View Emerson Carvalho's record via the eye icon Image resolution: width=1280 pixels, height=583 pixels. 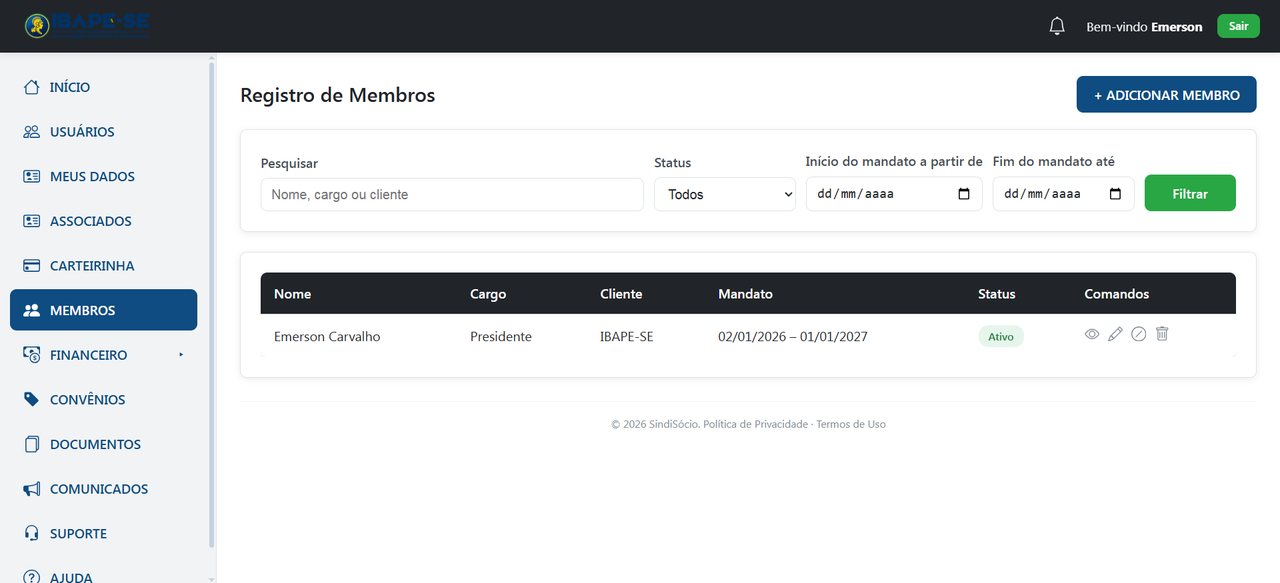tap(1092, 334)
